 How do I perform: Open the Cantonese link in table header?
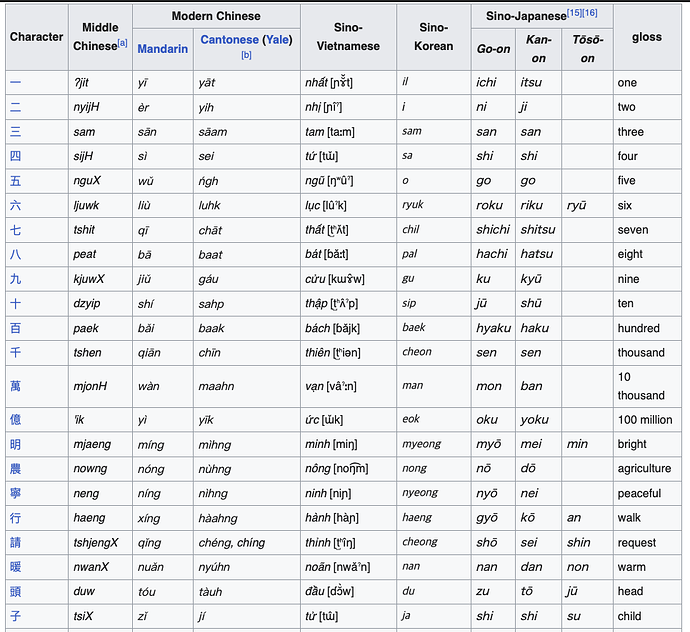point(230,40)
